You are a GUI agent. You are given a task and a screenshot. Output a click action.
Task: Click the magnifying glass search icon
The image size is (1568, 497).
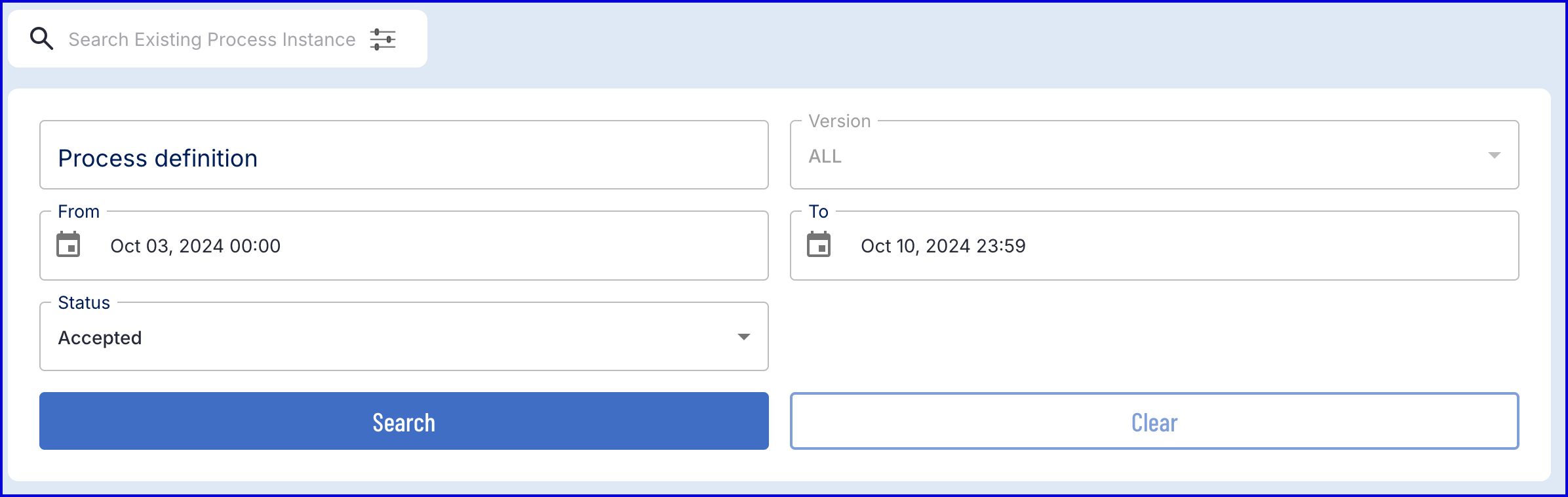41,39
